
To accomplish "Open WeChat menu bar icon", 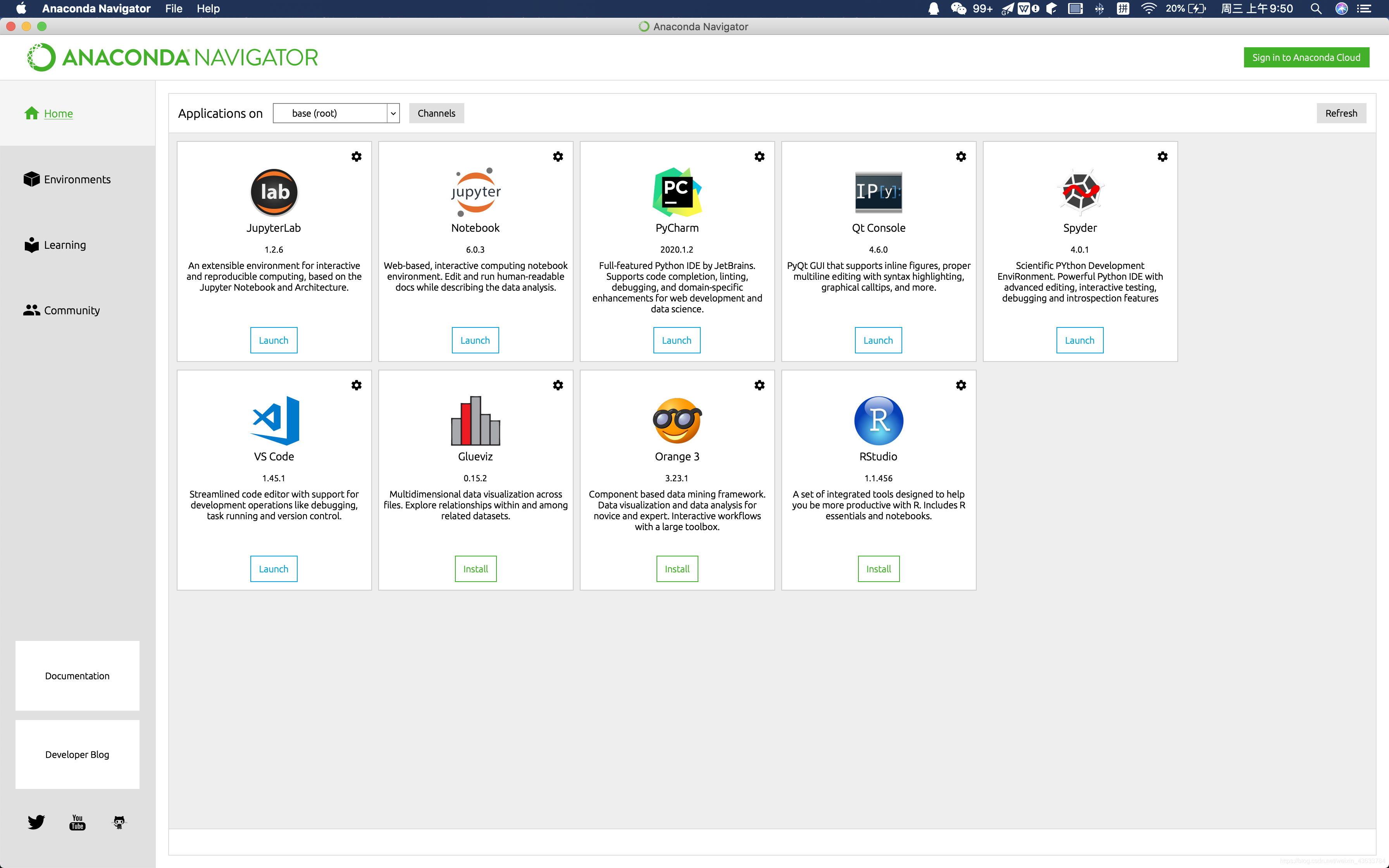I will pyautogui.click(x=958, y=9).
